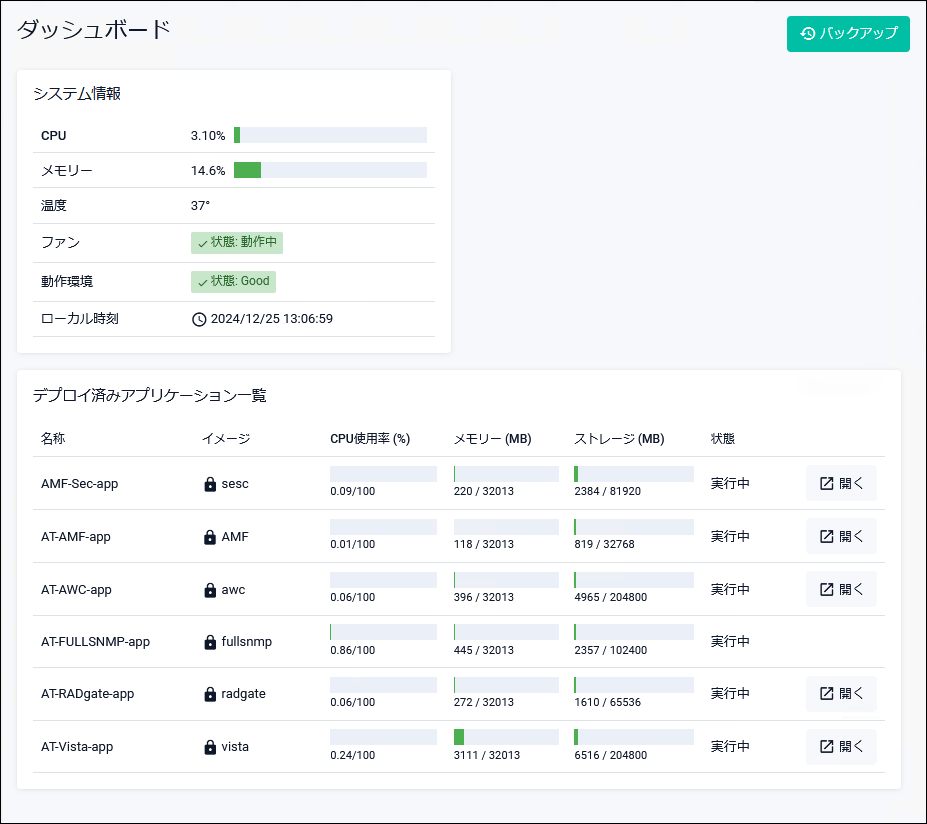The image size is (927, 824).
Task: Click the lock icon beside radgate
Action: point(210,694)
